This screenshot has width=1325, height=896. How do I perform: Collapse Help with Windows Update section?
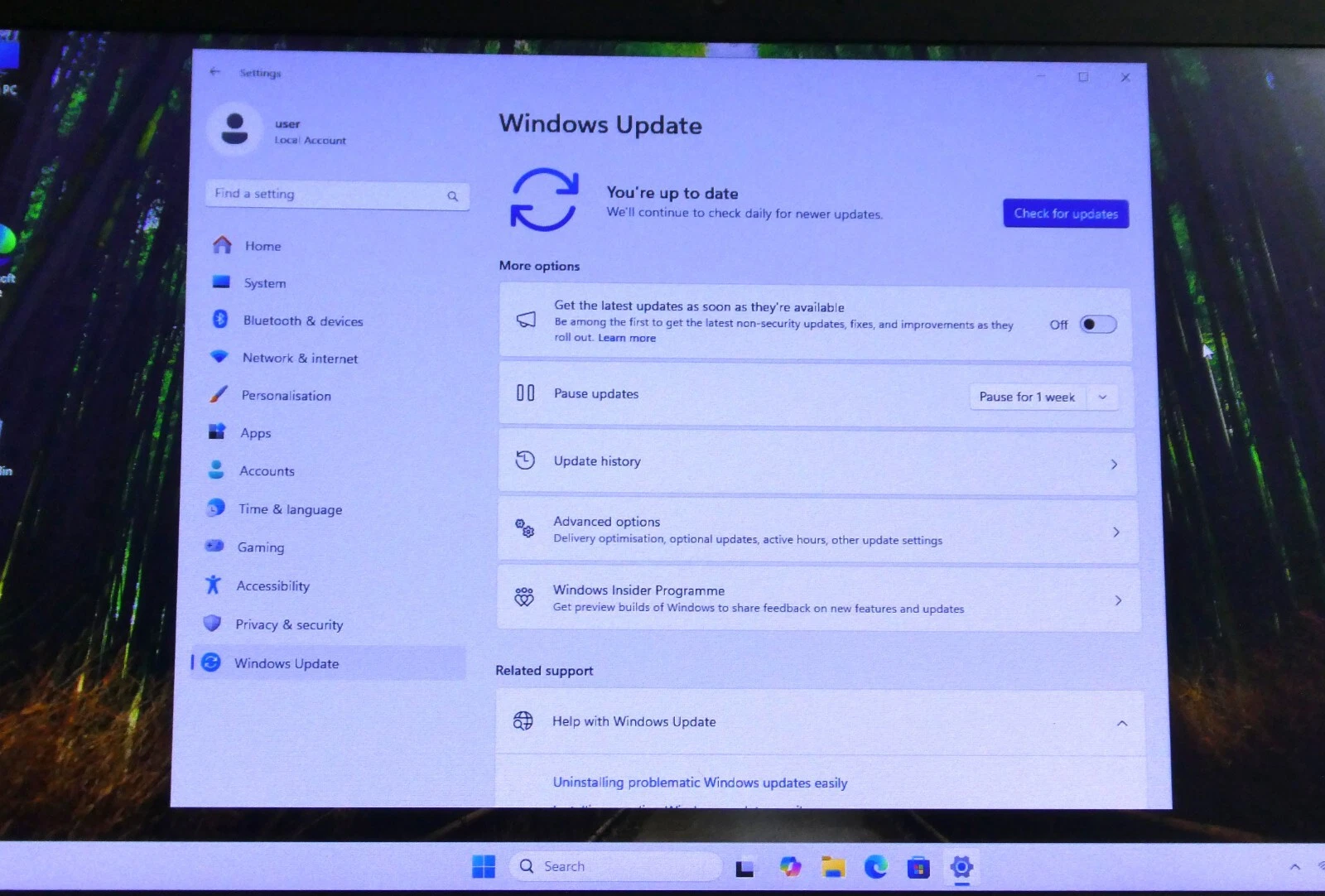pyautogui.click(x=1122, y=724)
